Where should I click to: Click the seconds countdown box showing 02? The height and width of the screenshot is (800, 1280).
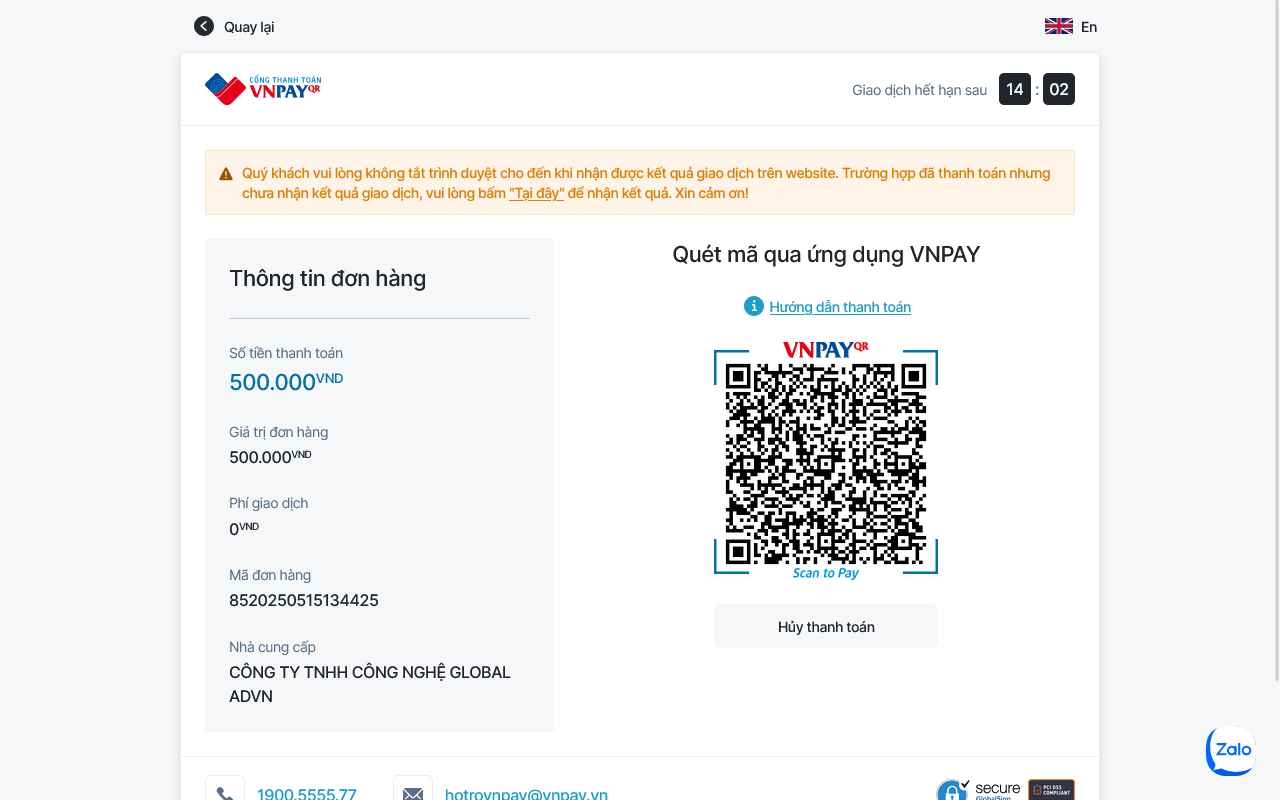(1059, 89)
